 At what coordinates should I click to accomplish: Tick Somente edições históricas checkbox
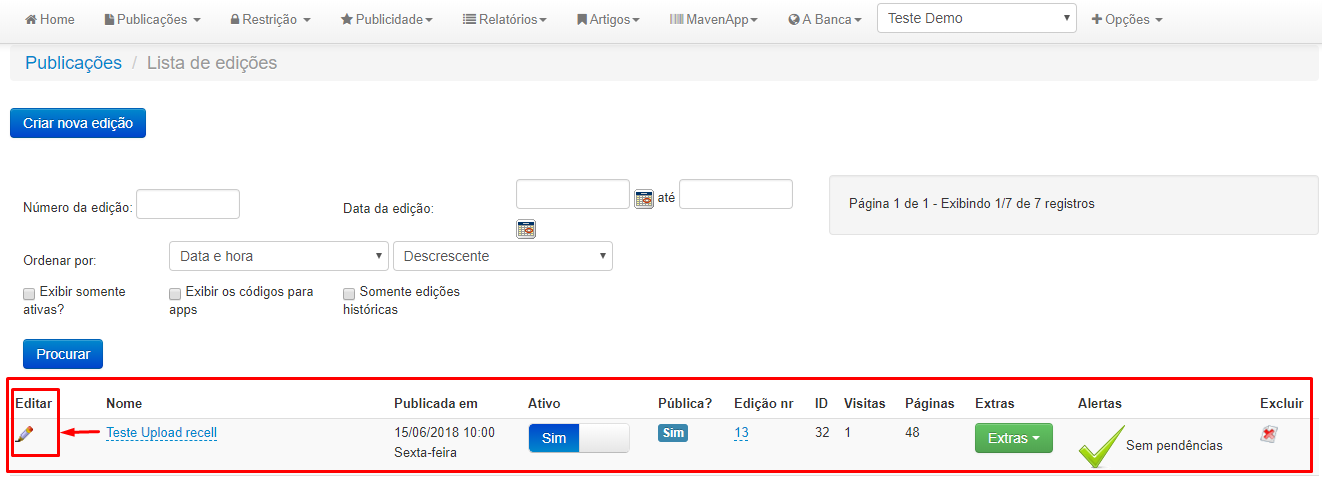pyautogui.click(x=349, y=293)
